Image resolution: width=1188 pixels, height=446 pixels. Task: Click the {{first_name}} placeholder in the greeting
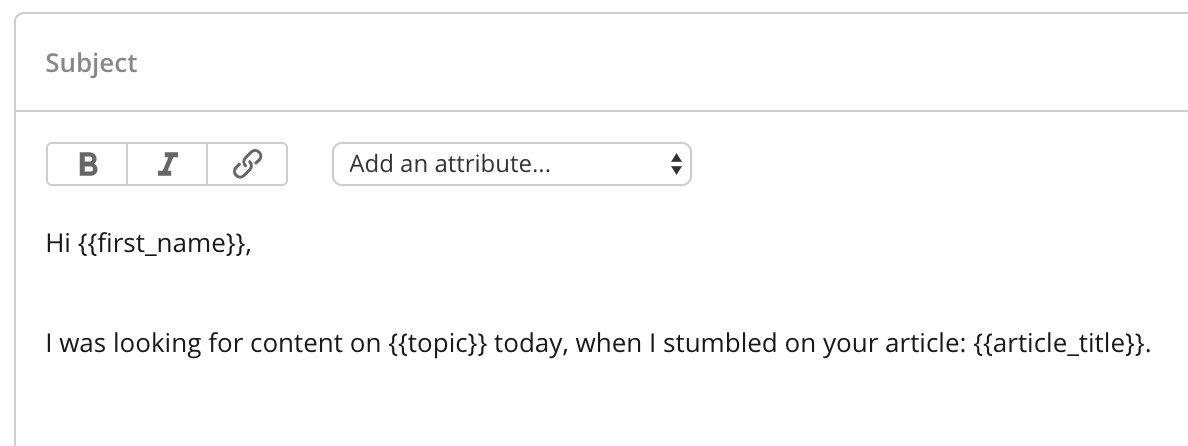click(161, 243)
